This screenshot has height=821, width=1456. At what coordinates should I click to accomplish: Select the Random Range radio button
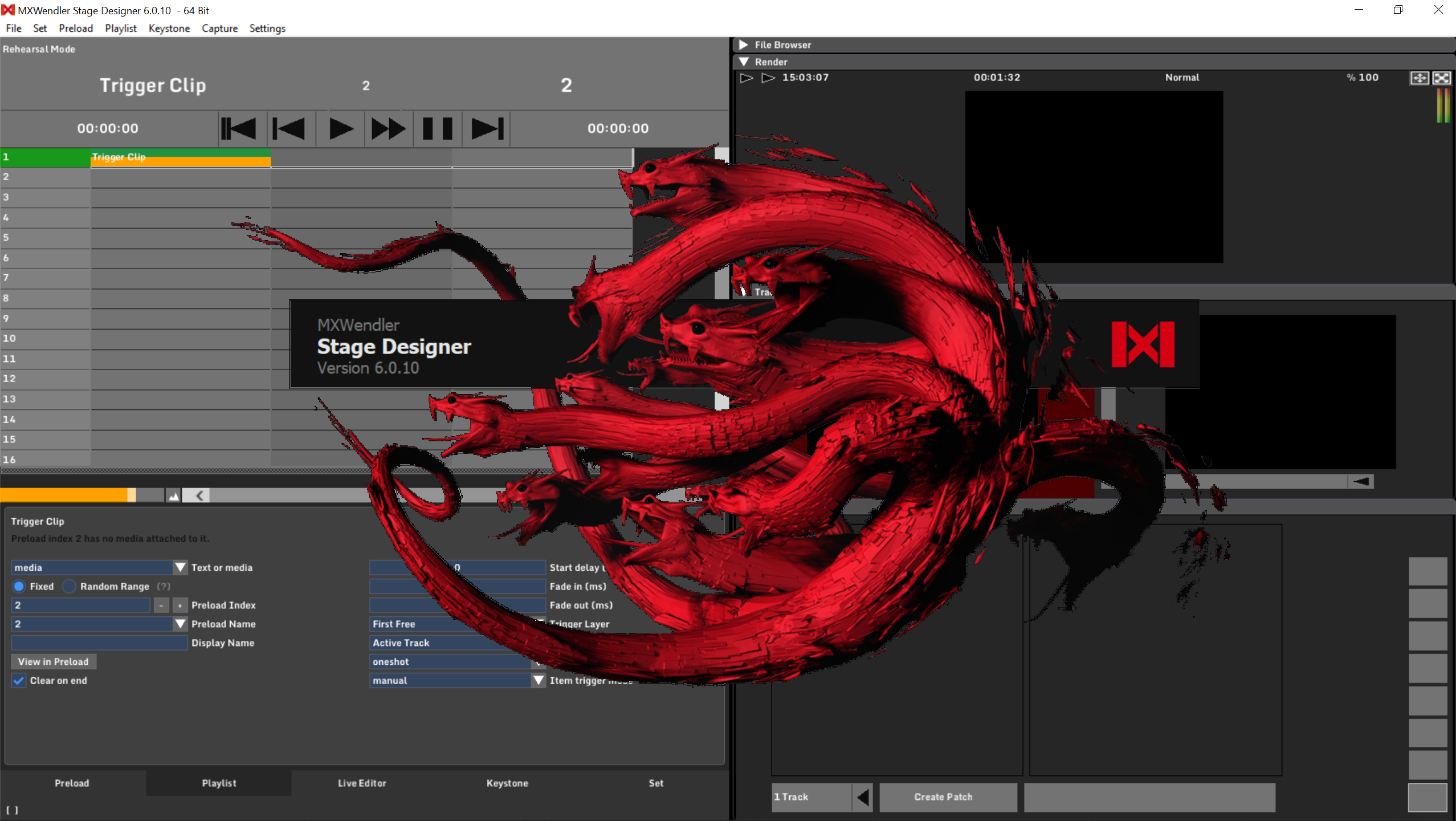(x=69, y=586)
